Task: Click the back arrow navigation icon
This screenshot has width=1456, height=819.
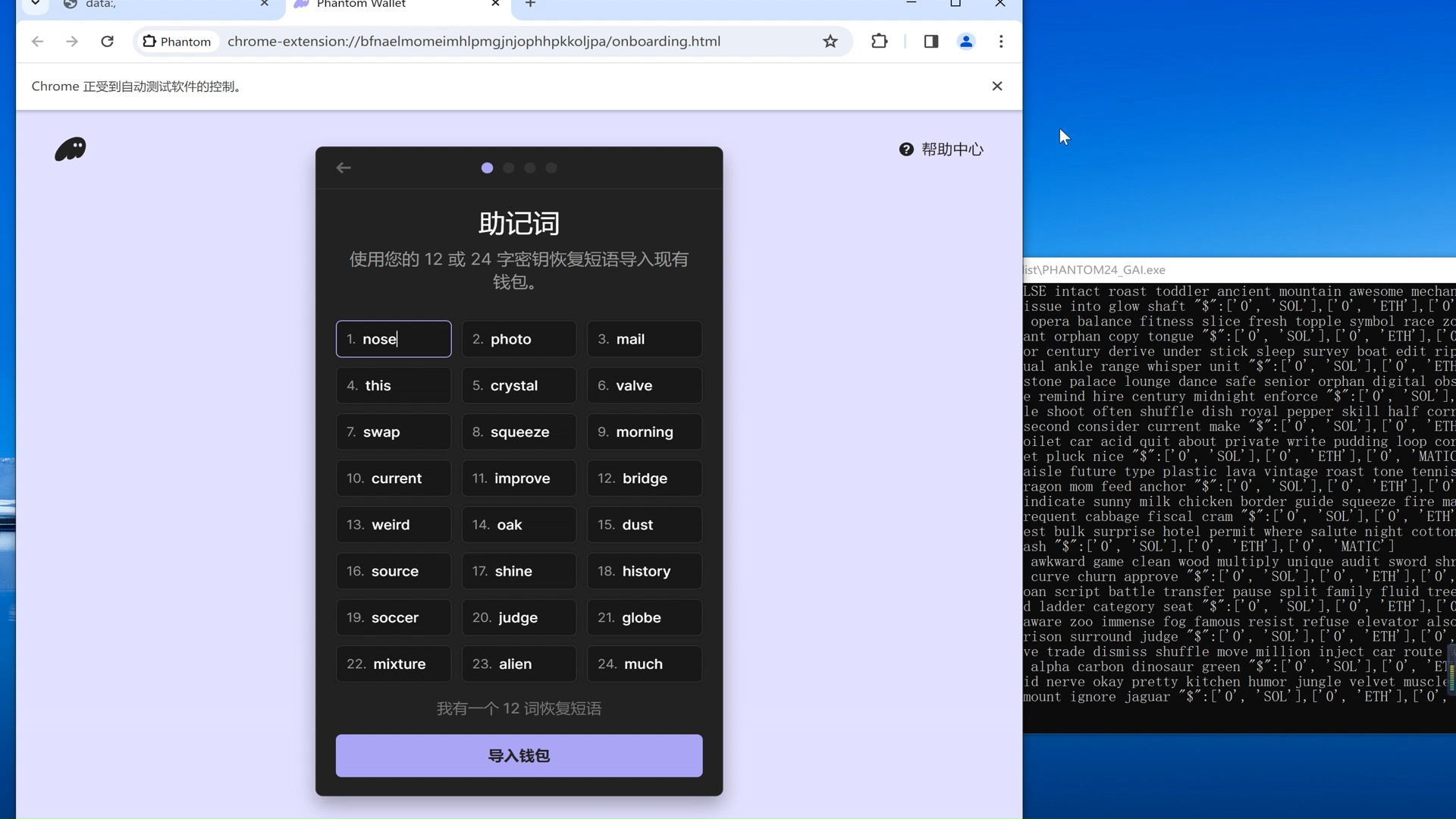Action: [x=344, y=167]
